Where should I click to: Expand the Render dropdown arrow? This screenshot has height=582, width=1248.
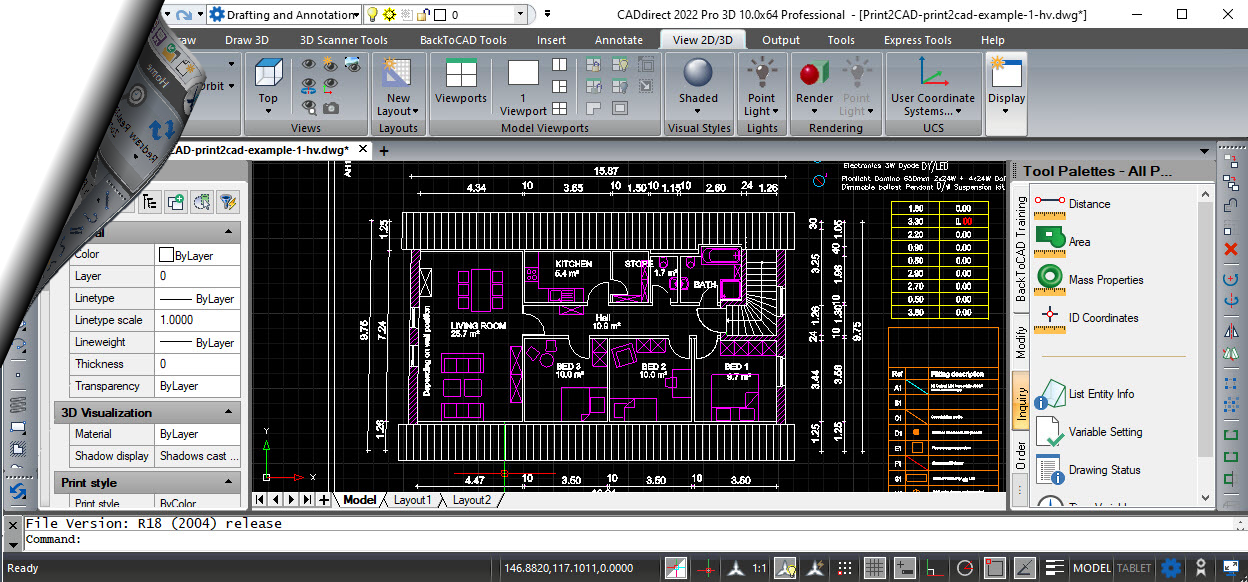pos(814,111)
